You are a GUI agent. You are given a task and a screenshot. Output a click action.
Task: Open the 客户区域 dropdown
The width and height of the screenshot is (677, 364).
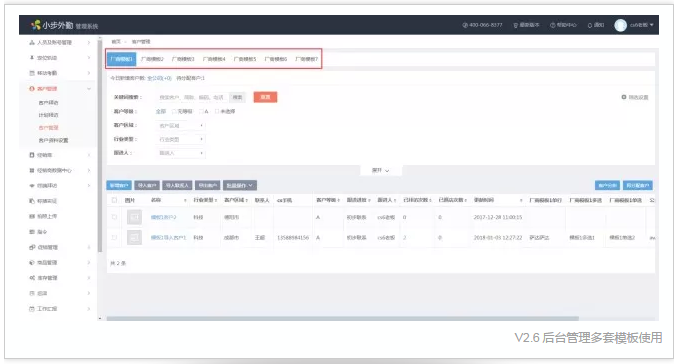point(181,126)
